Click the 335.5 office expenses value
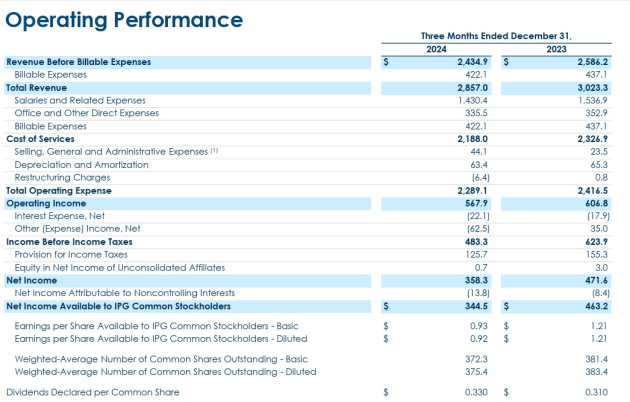The height and width of the screenshot is (402, 630). (477, 113)
